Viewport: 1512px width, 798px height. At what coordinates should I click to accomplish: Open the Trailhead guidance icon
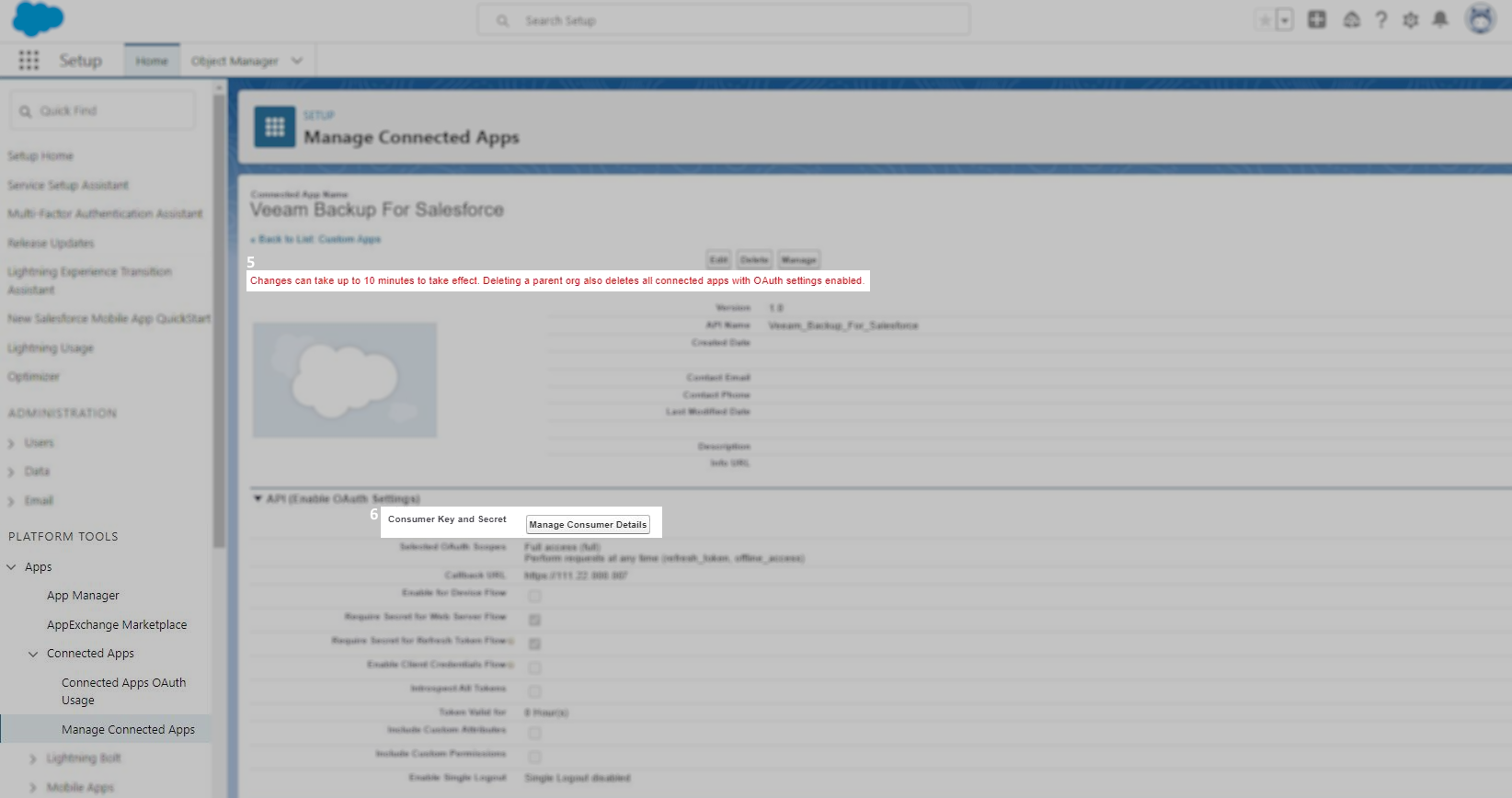(x=1351, y=19)
